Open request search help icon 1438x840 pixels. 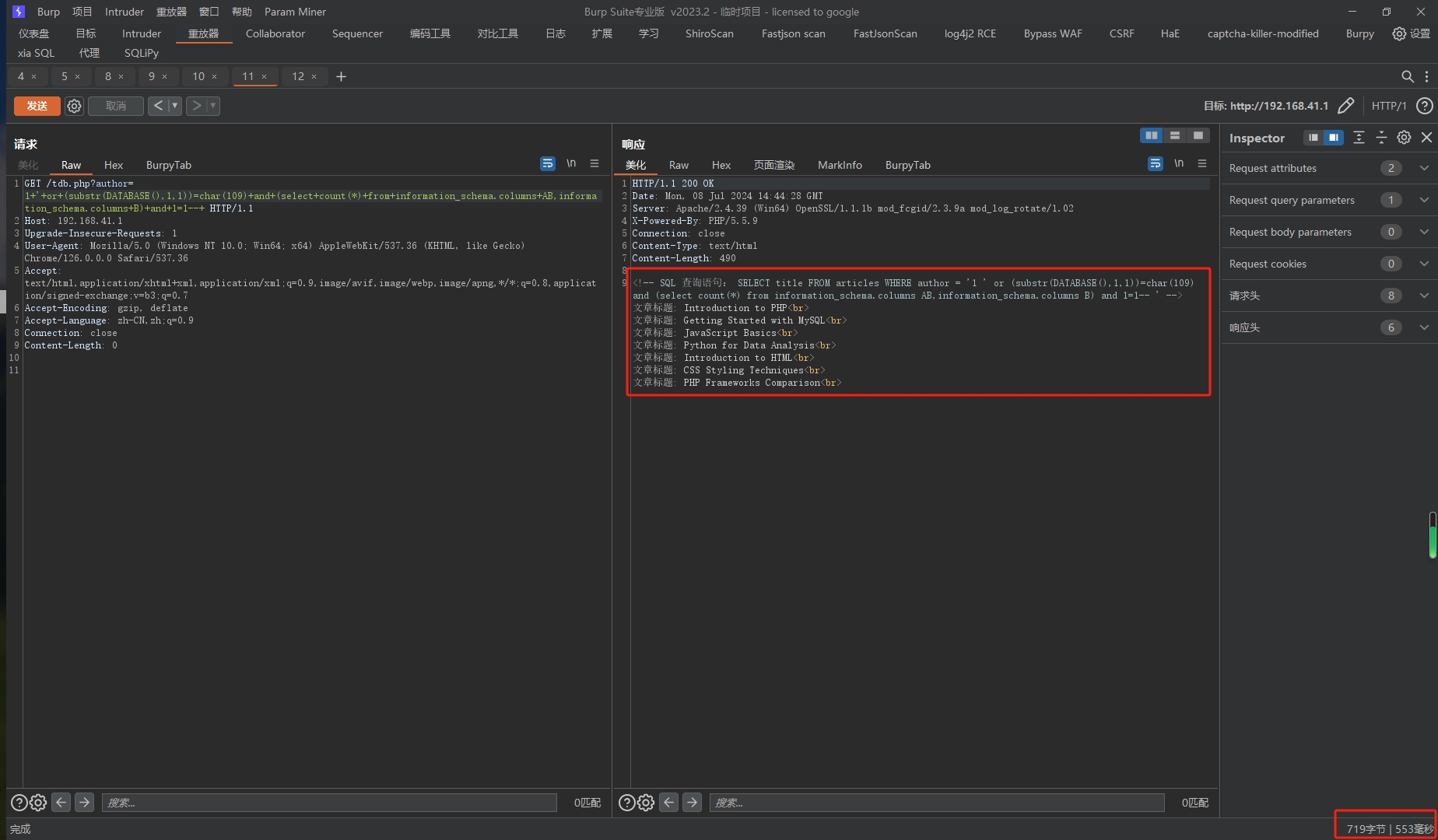coord(19,803)
